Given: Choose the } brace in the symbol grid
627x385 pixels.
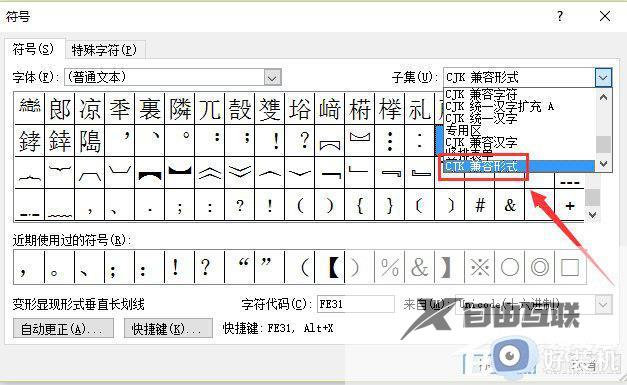Looking at the screenshot, I should [390, 205].
